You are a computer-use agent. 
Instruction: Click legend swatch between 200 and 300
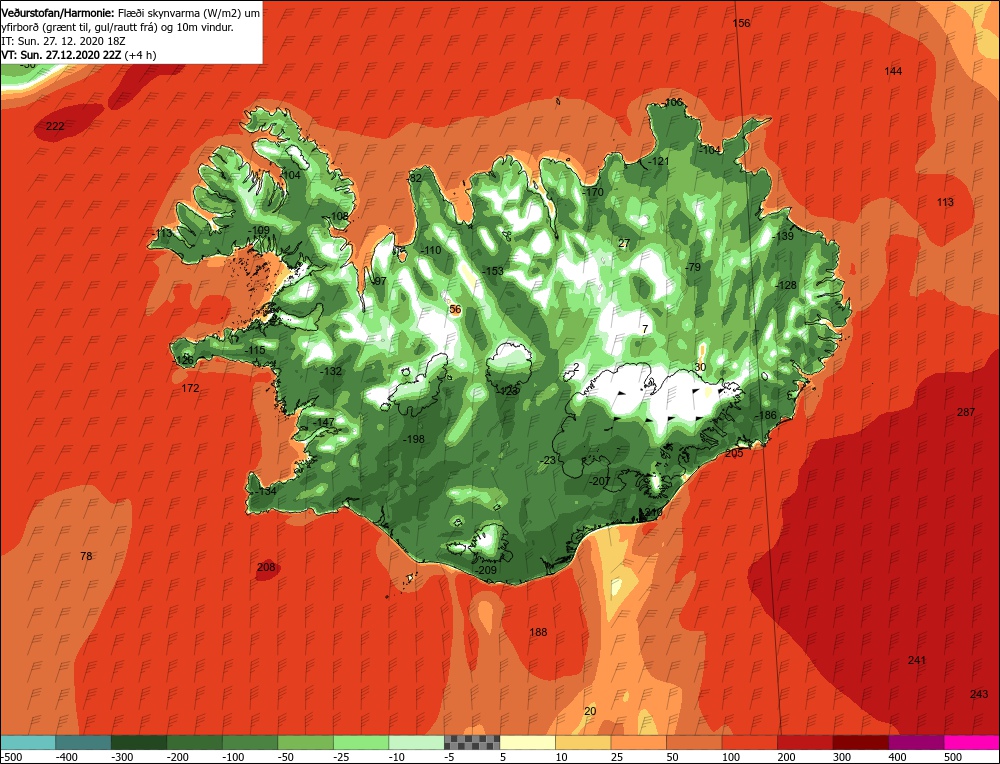click(x=805, y=742)
